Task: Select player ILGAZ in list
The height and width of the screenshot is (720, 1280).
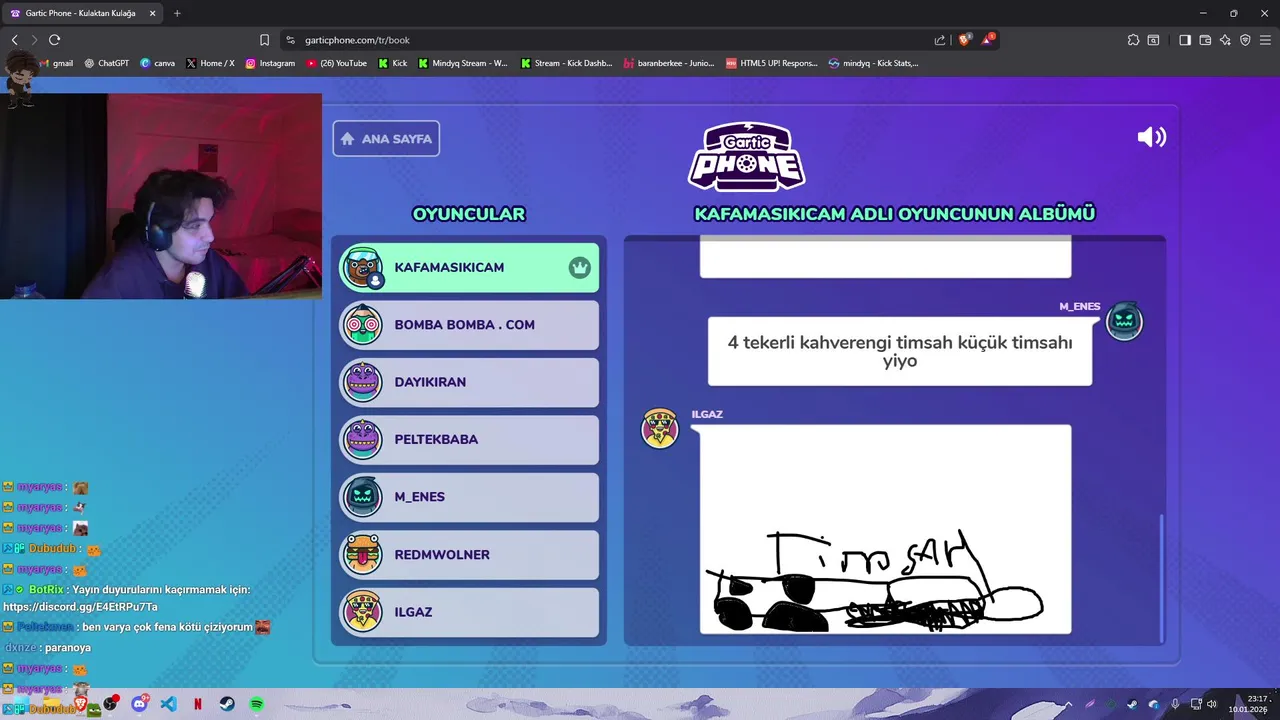Action: click(x=469, y=612)
